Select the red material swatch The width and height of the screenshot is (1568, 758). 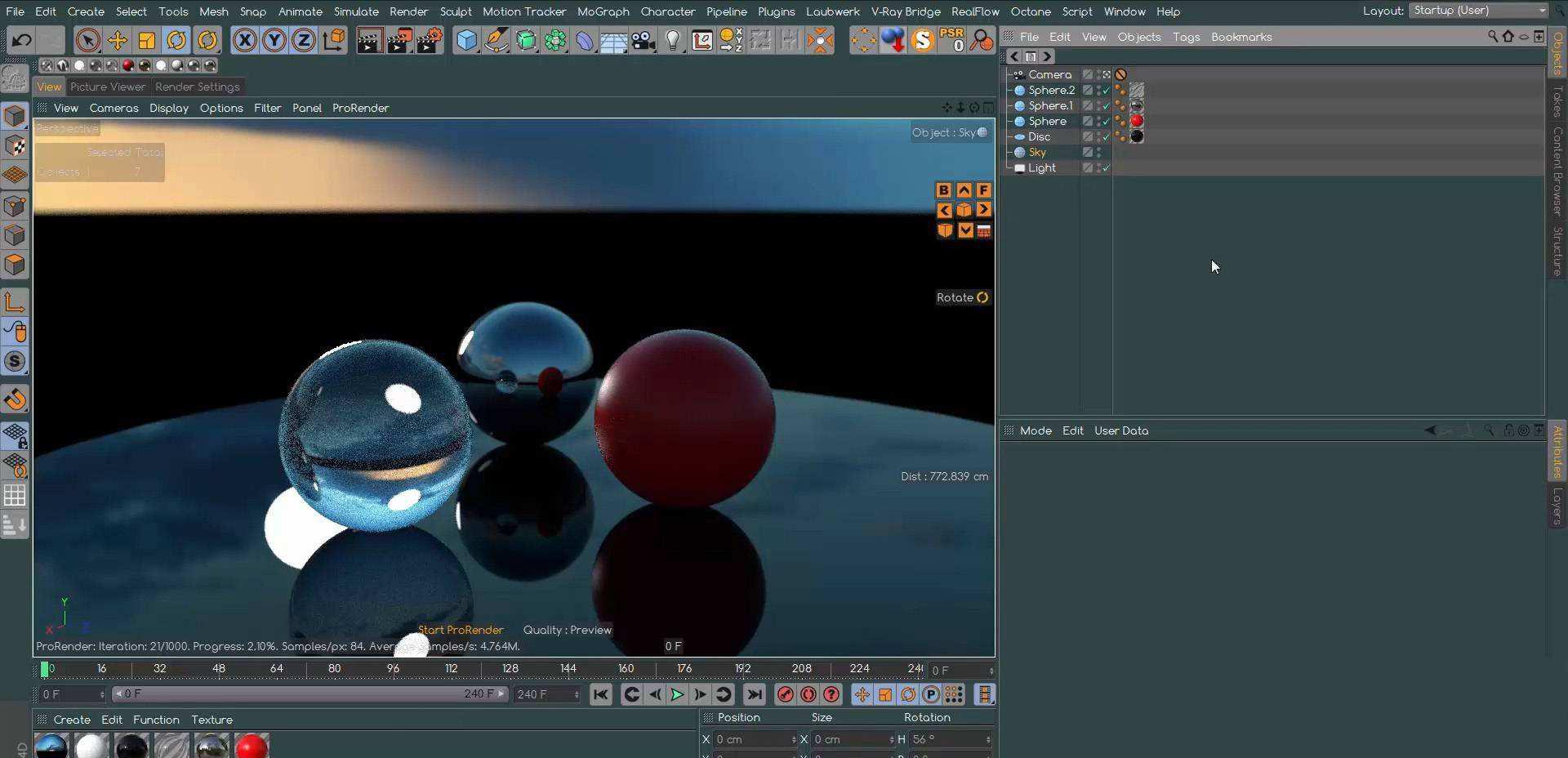(x=252, y=746)
